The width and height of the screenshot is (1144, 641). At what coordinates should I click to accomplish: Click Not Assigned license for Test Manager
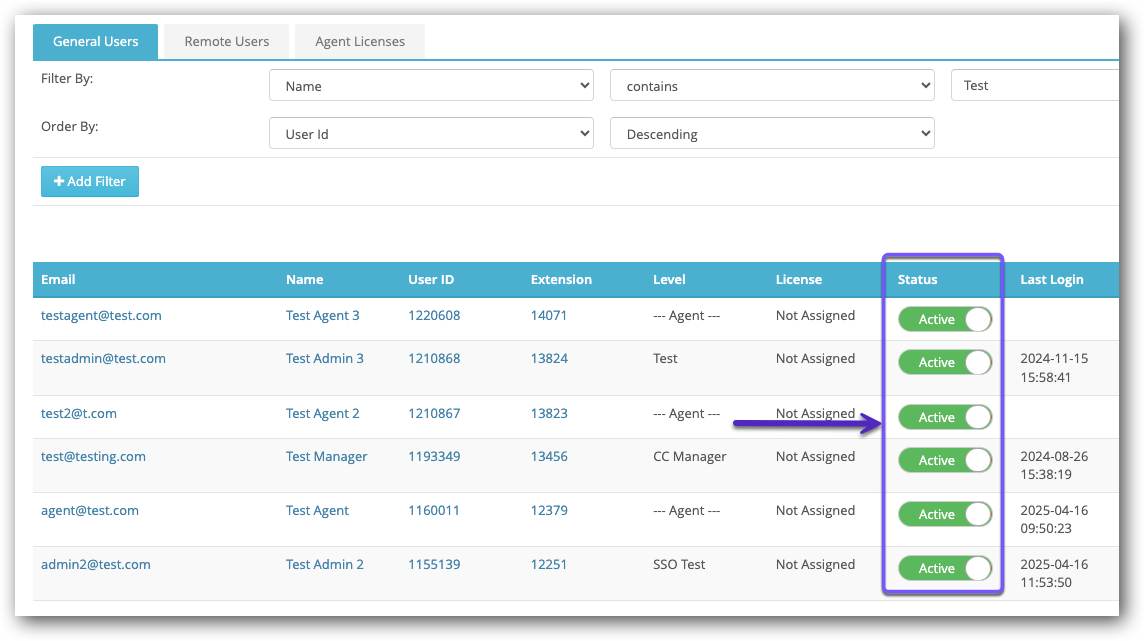click(x=816, y=457)
